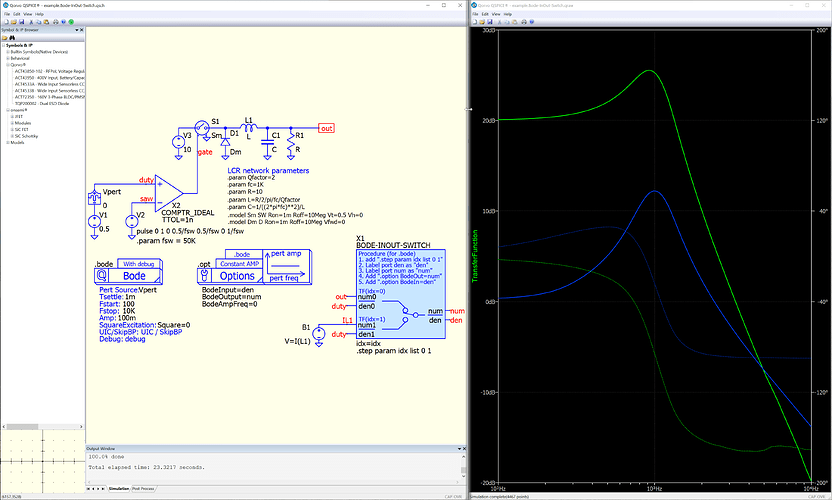Expand the SiC FET tree node
Screen dimensions: 832x500
[x=12, y=130]
